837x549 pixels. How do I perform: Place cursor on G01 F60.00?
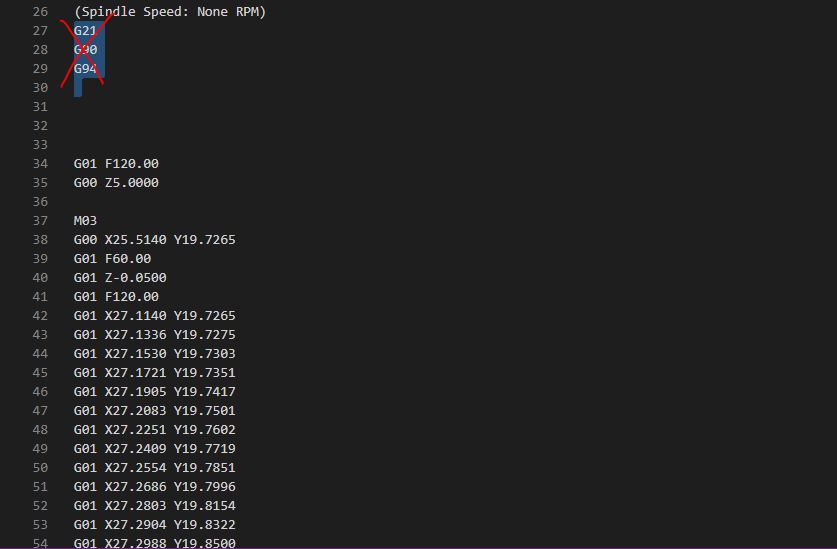[x=112, y=259]
